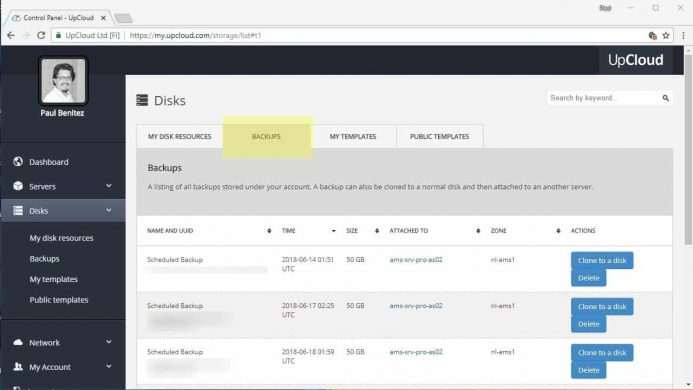Open My templates in the sidebar
This screenshot has width=693, height=390.
[x=53, y=279]
